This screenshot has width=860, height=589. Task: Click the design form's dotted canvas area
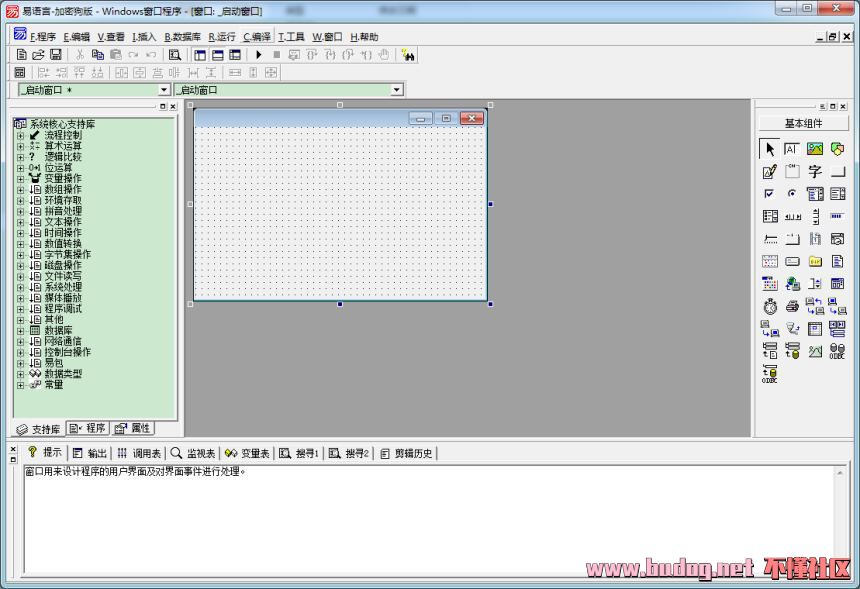tap(340, 214)
